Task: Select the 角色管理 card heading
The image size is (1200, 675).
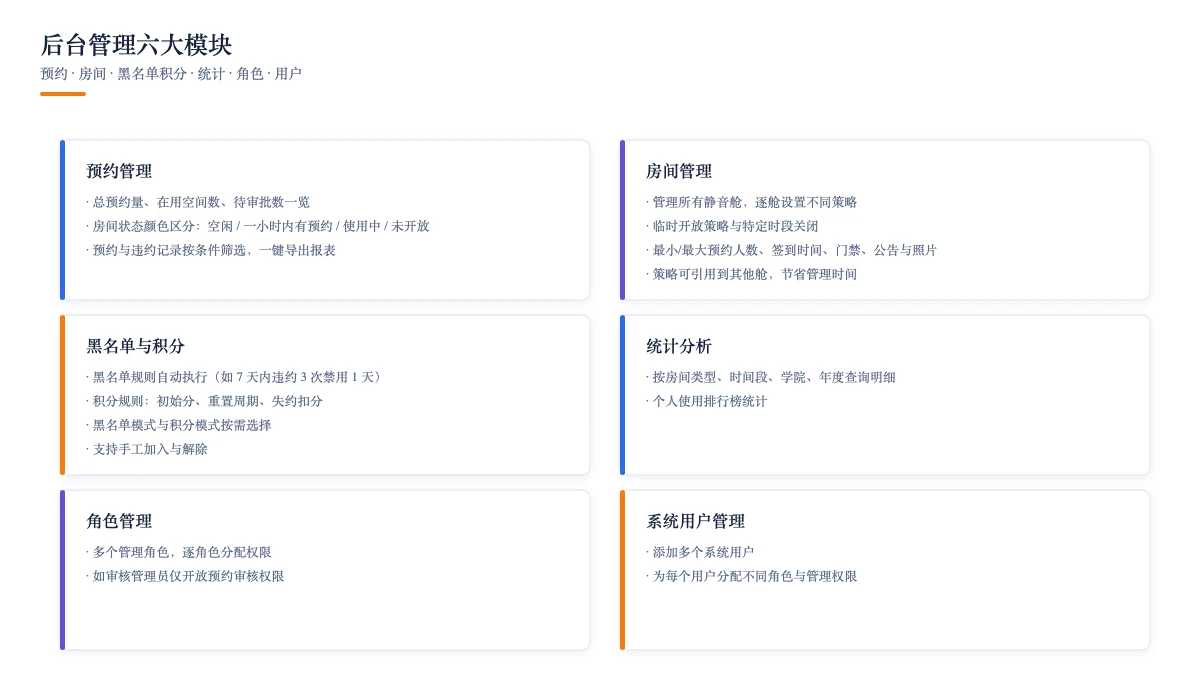Action: click(x=119, y=521)
